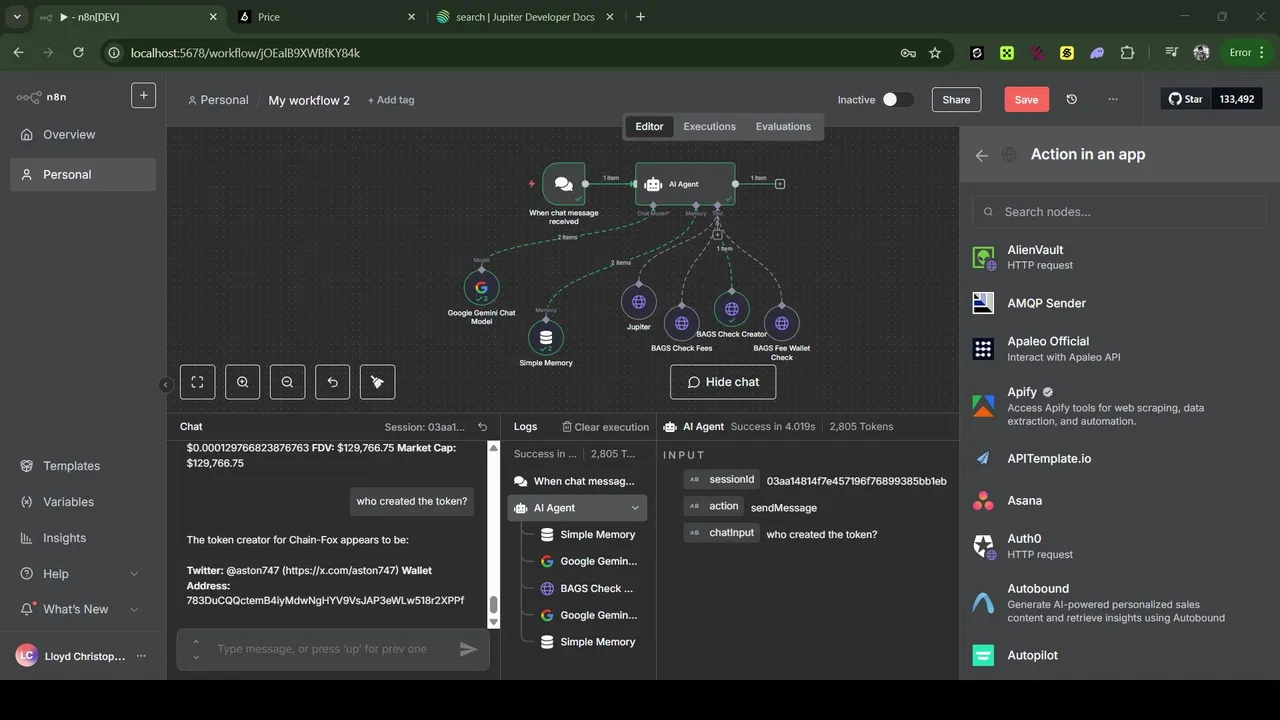Choose Apaleo Official node

[x=1119, y=348]
